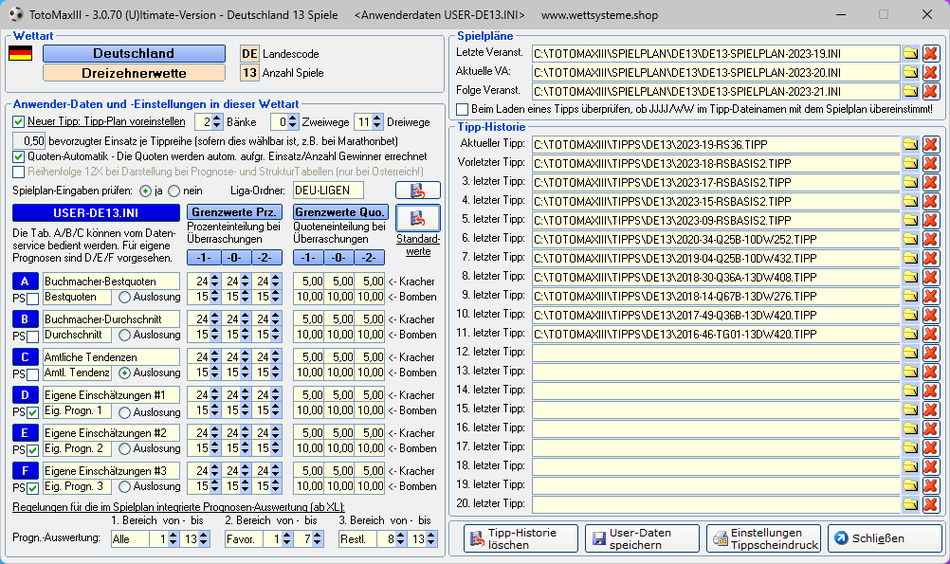The image size is (950, 564).
Task: Browse folder for 15. letzter Tipp
Action: coord(910,409)
